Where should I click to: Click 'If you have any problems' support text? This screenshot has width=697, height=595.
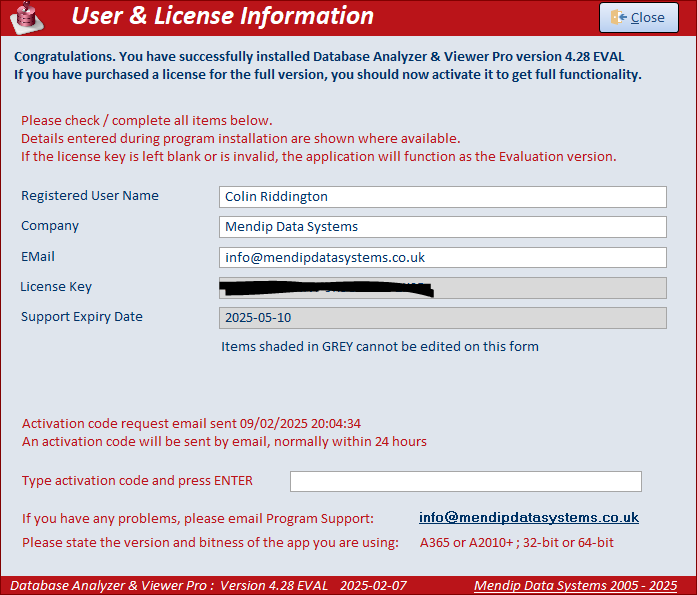(198, 519)
